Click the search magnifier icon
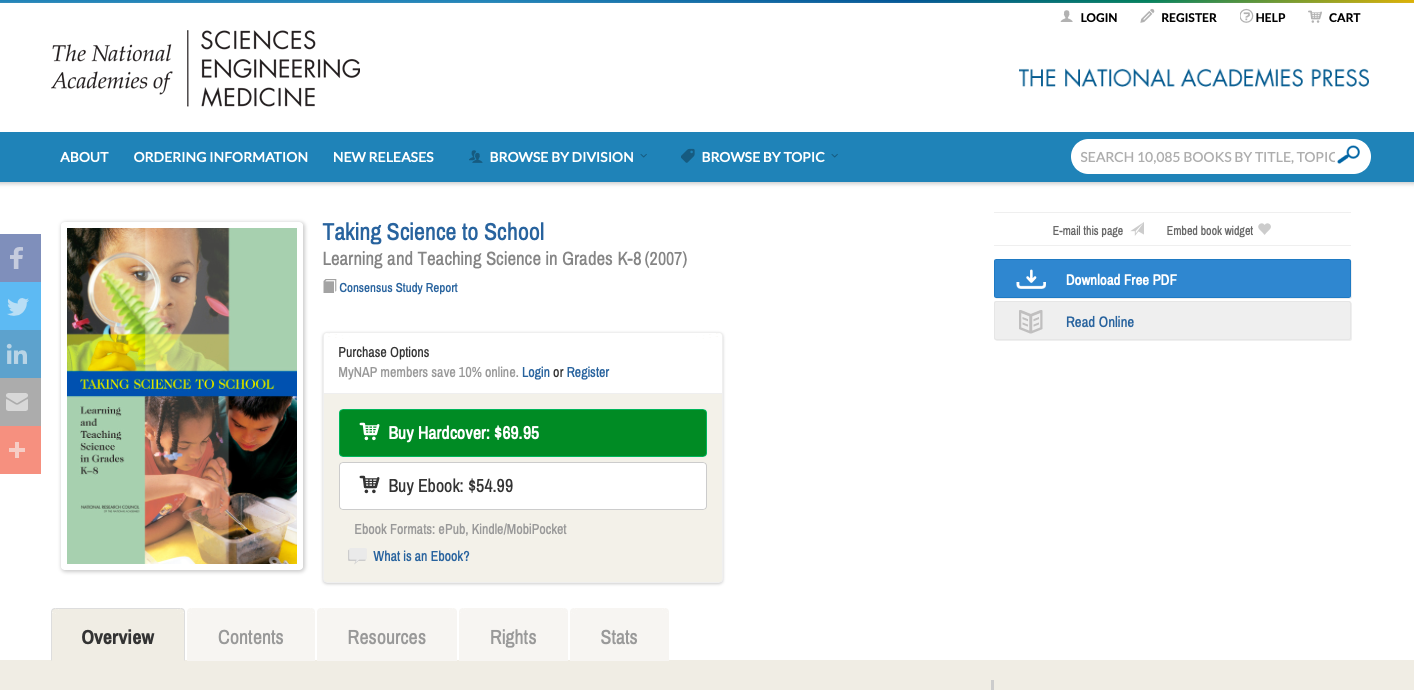 coord(1349,155)
